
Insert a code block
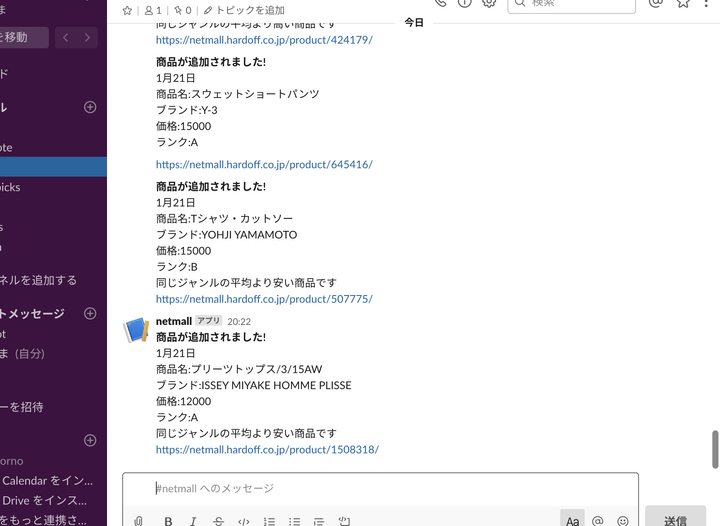(x=344, y=521)
